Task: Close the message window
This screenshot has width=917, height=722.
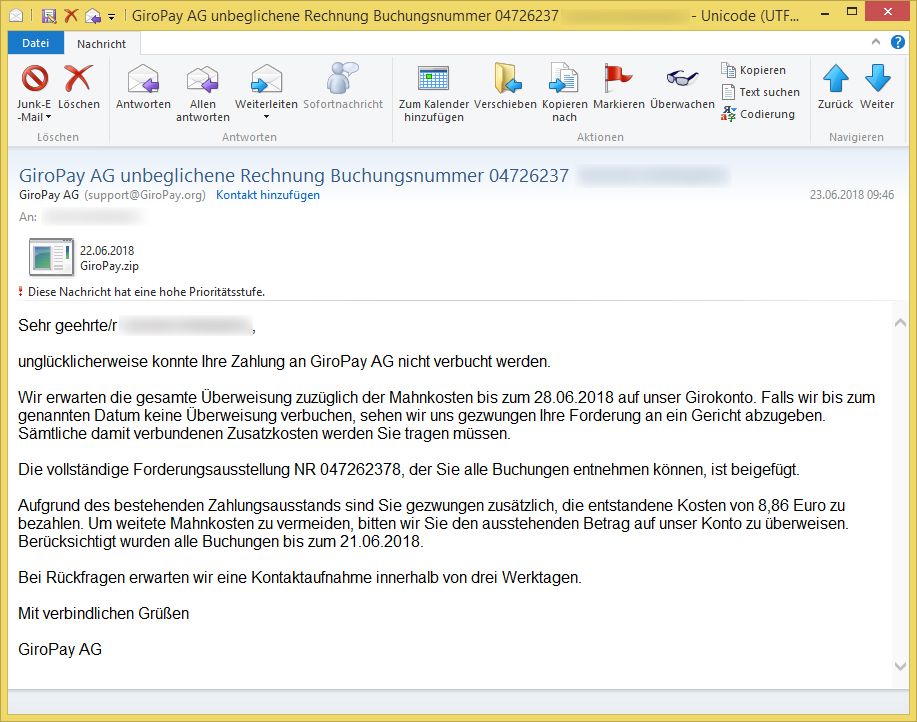Action: [887, 12]
